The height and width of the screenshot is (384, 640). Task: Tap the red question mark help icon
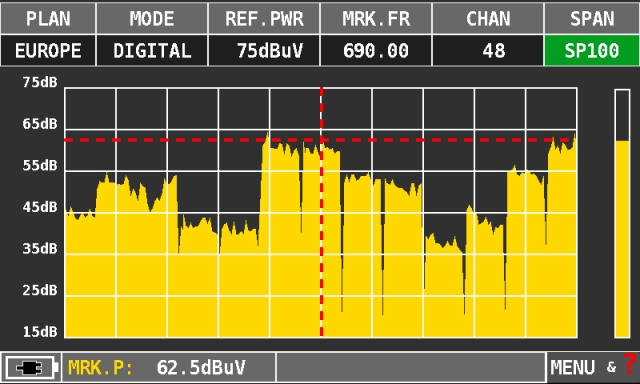pyautogui.click(x=629, y=363)
